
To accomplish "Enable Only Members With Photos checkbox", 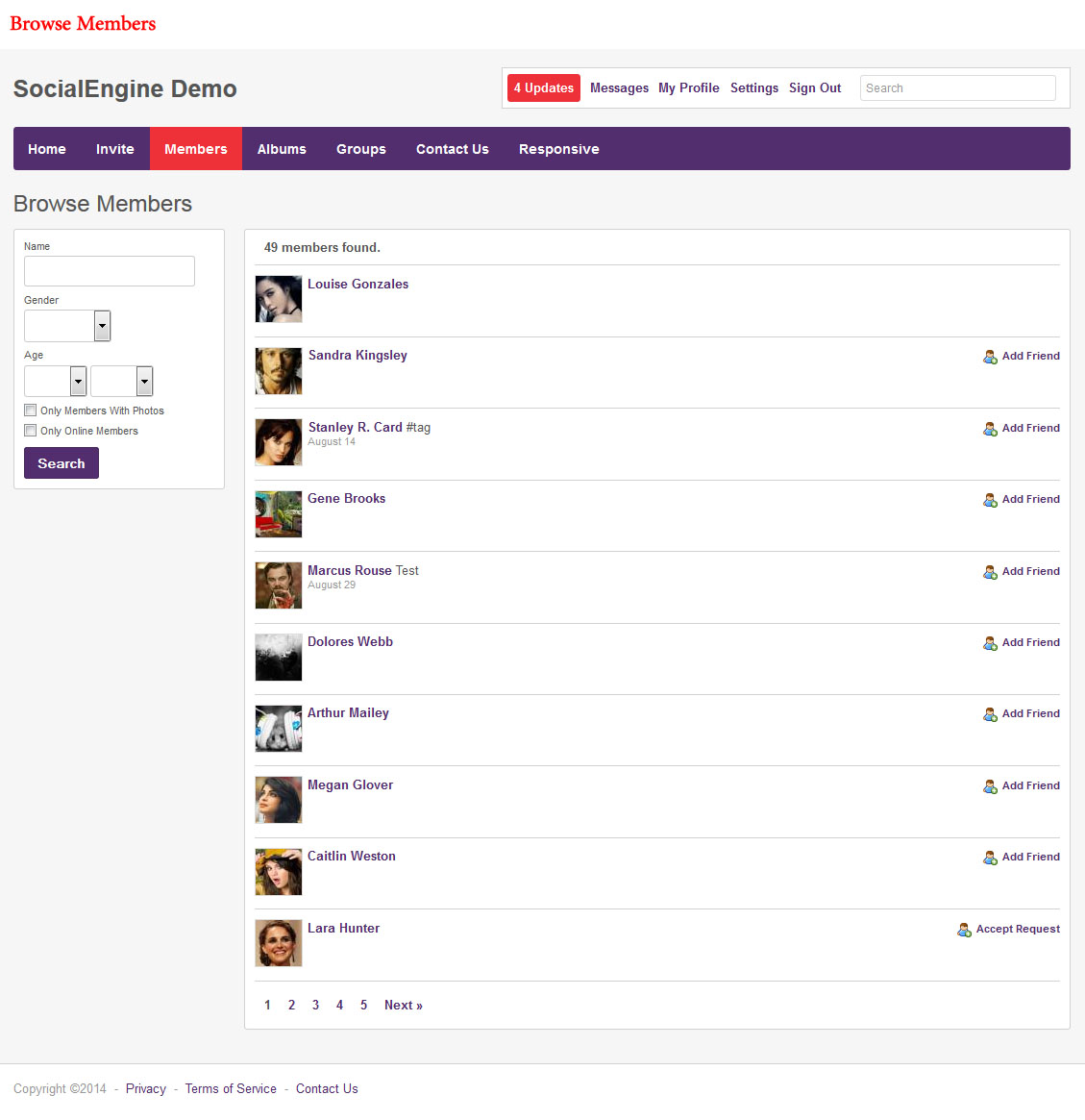I will (31, 411).
